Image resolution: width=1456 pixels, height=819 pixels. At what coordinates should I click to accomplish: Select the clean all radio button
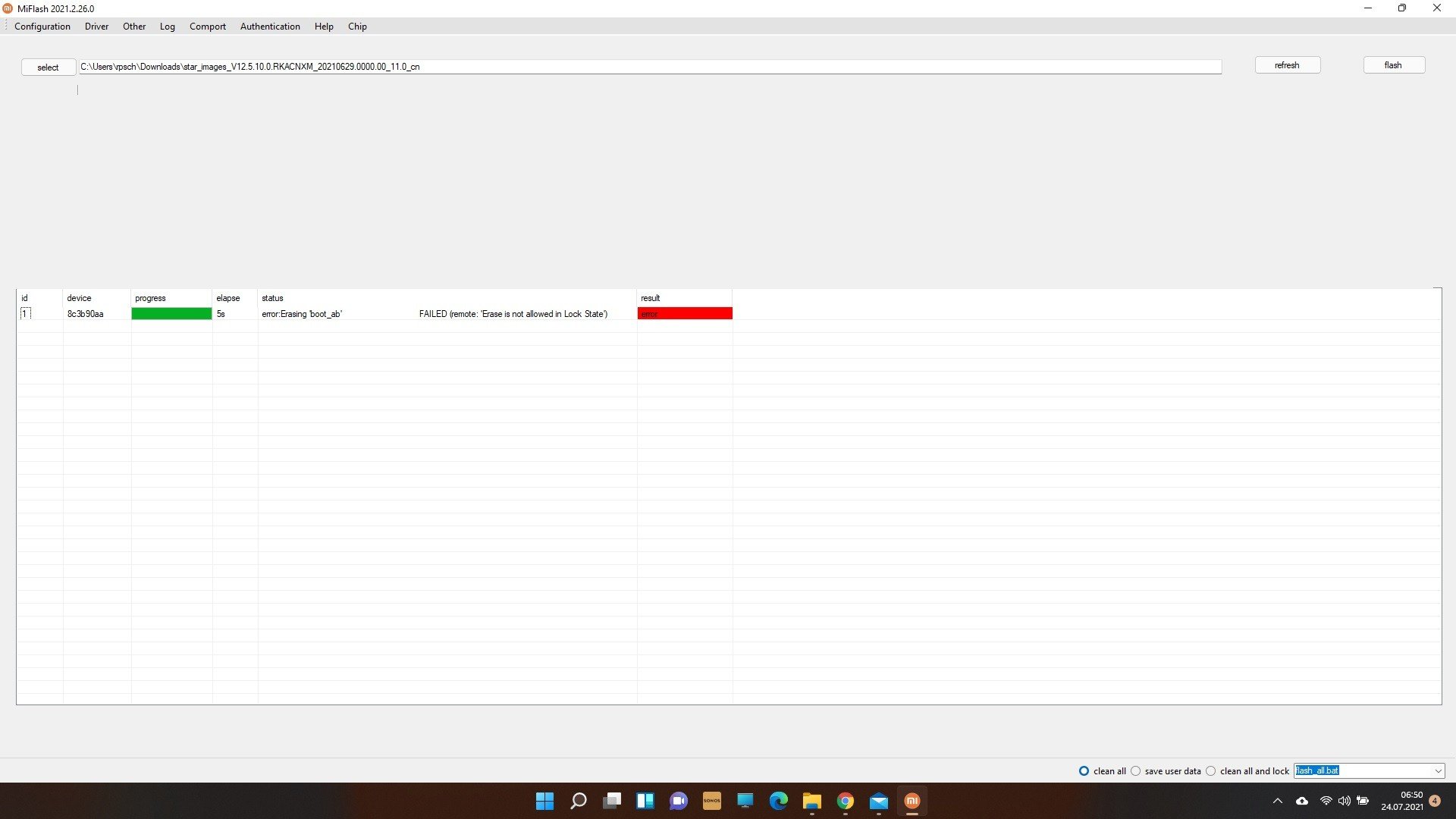[1084, 770]
